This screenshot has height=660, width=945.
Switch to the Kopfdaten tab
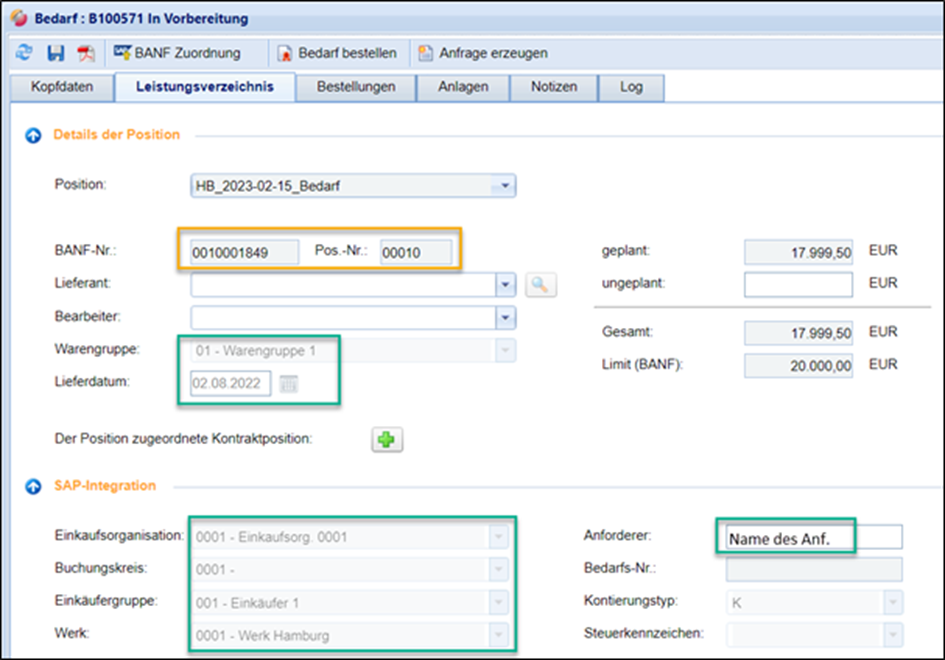click(62, 87)
